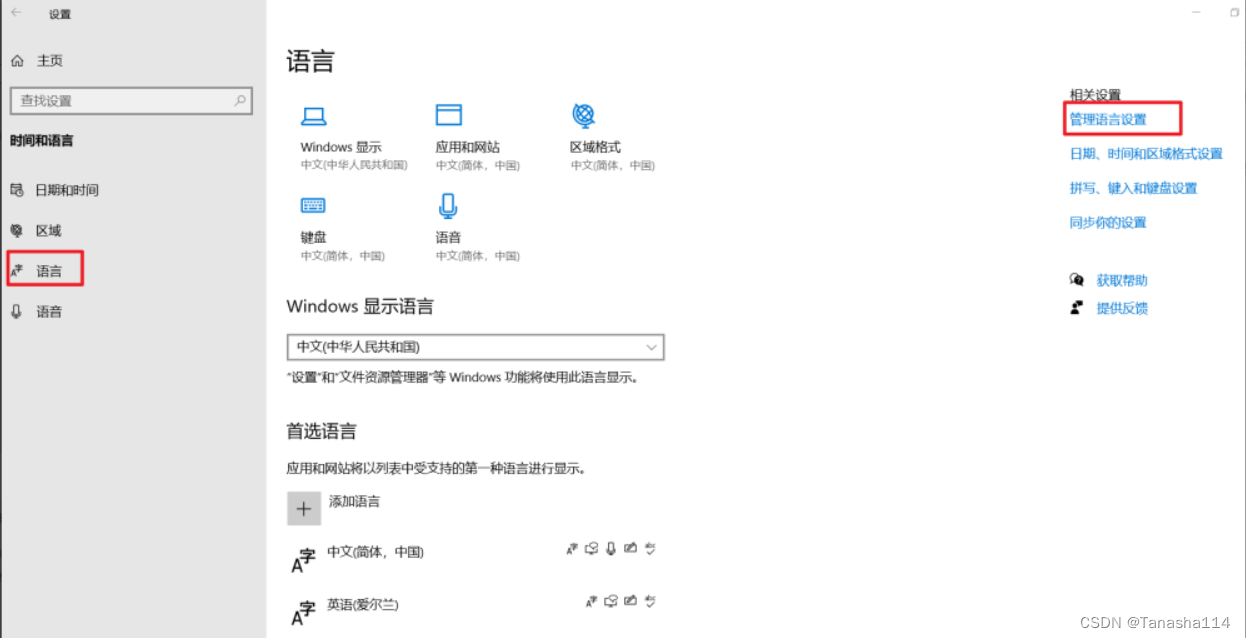Click the back arrow in the settings title bar
The image size is (1246, 638).
[x=16, y=13]
